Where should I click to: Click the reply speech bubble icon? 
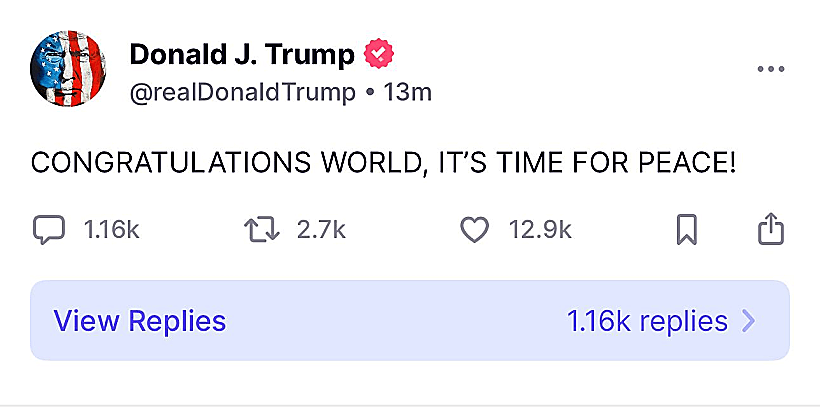click(48, 230)
